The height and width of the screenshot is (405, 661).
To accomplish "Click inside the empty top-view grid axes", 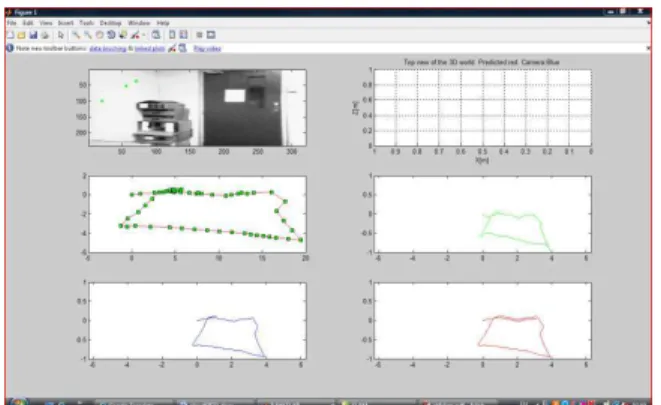I will (483, 108).
